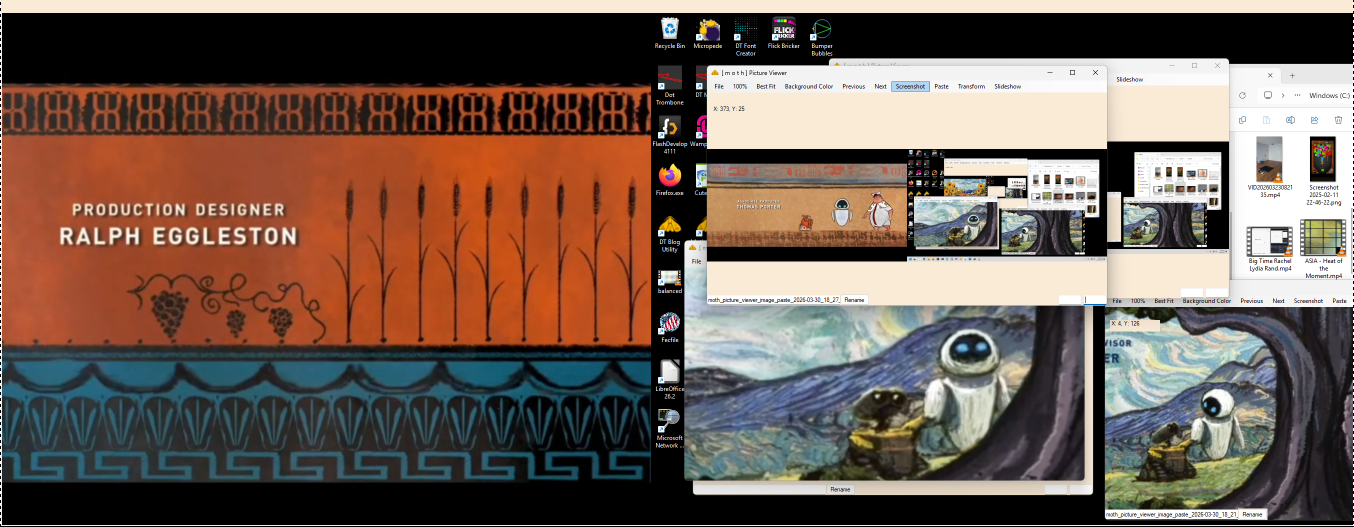This screenshot has width=1354, height=527.
Task: Open Background Color picker in front viewer
Action: (x=808, y=87)
